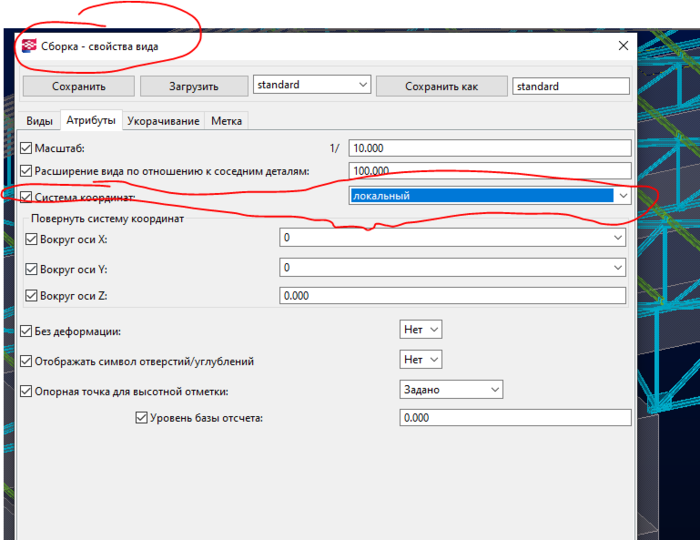The height and width of the screenshot is (540, 700).
Task: Click the Загрузить button
Action: pyautogui.click(x=194, y=86)
